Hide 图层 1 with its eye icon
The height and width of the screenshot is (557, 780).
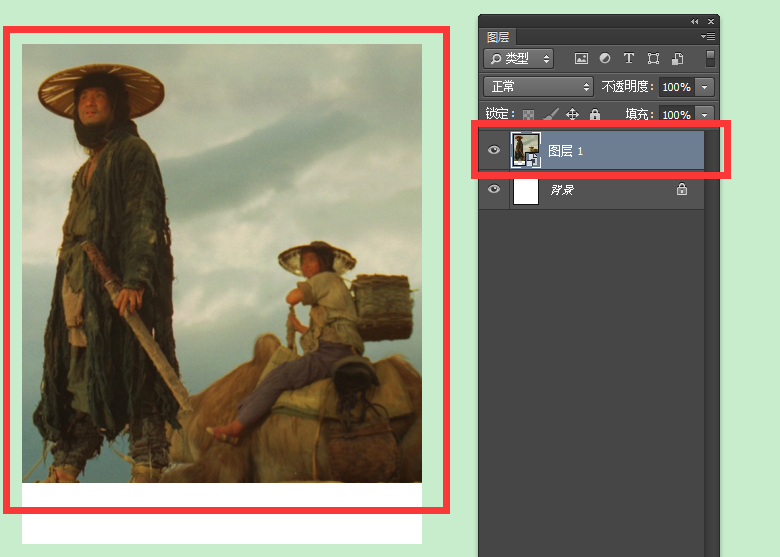tap(494, 150)
